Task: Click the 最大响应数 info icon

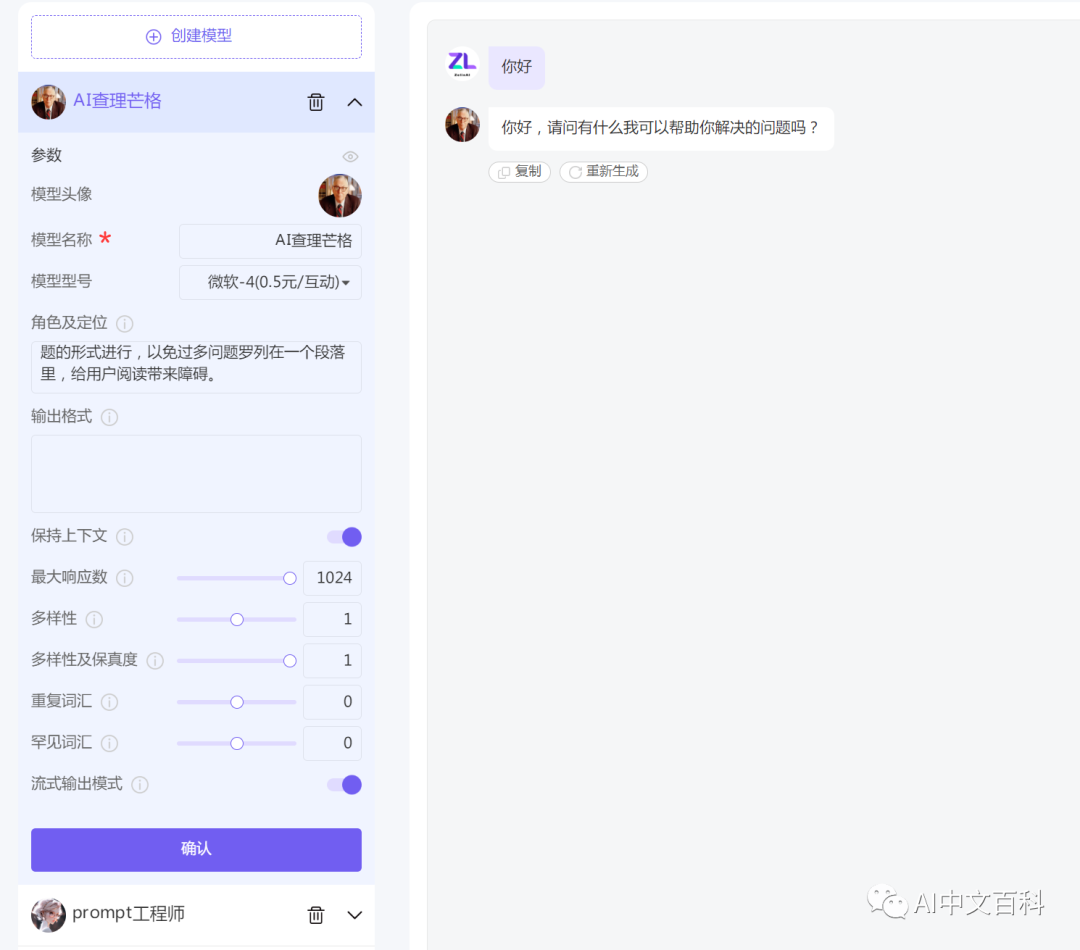Action: 124,578
